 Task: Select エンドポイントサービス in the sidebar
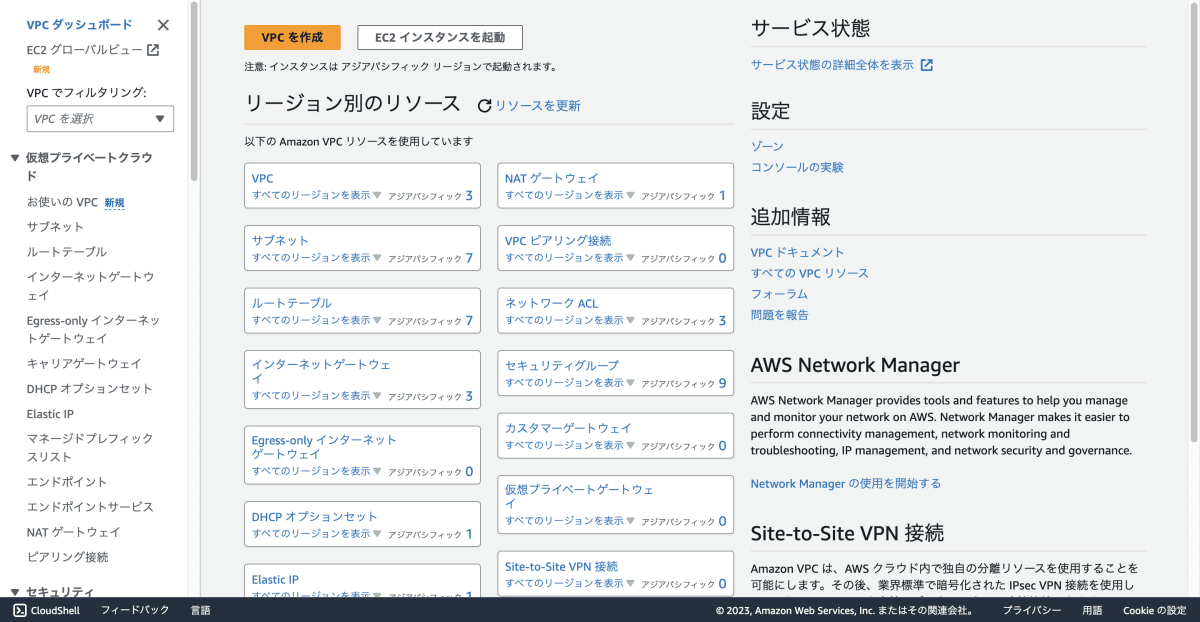(x=90, y=507)
